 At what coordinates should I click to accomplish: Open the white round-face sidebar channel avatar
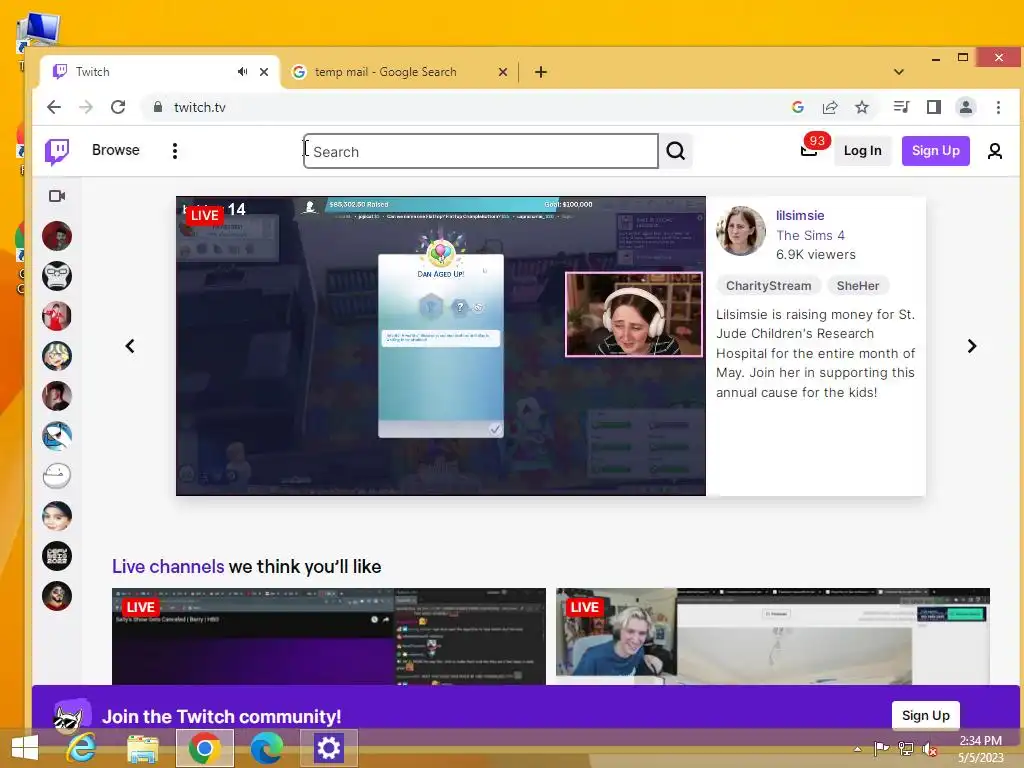(57, 475)
